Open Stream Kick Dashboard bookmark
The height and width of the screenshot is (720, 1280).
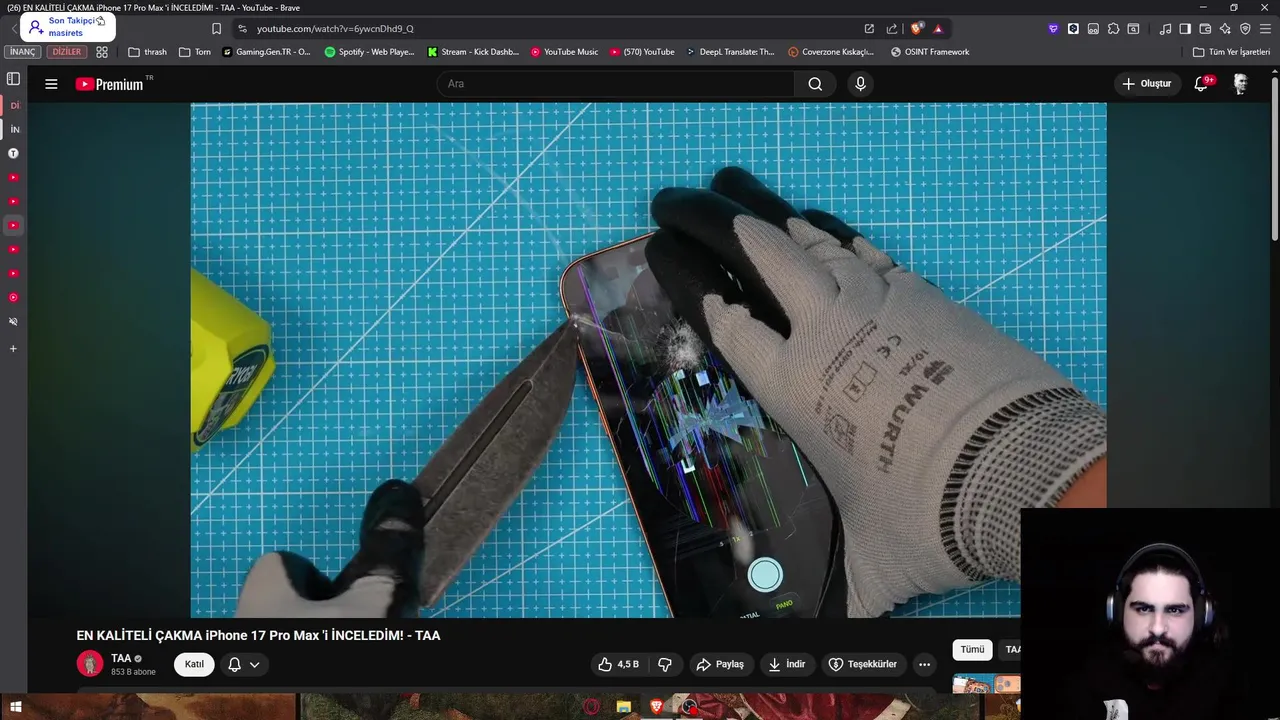tap(473, 52)
